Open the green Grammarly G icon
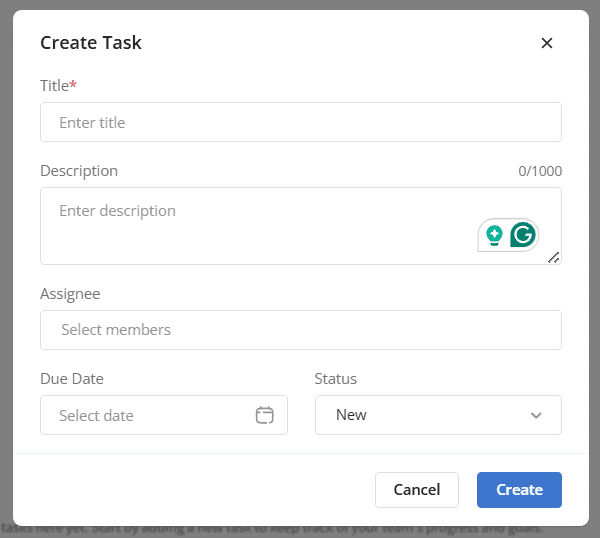This screenshot has width=600, height=538. click(523, 235)
